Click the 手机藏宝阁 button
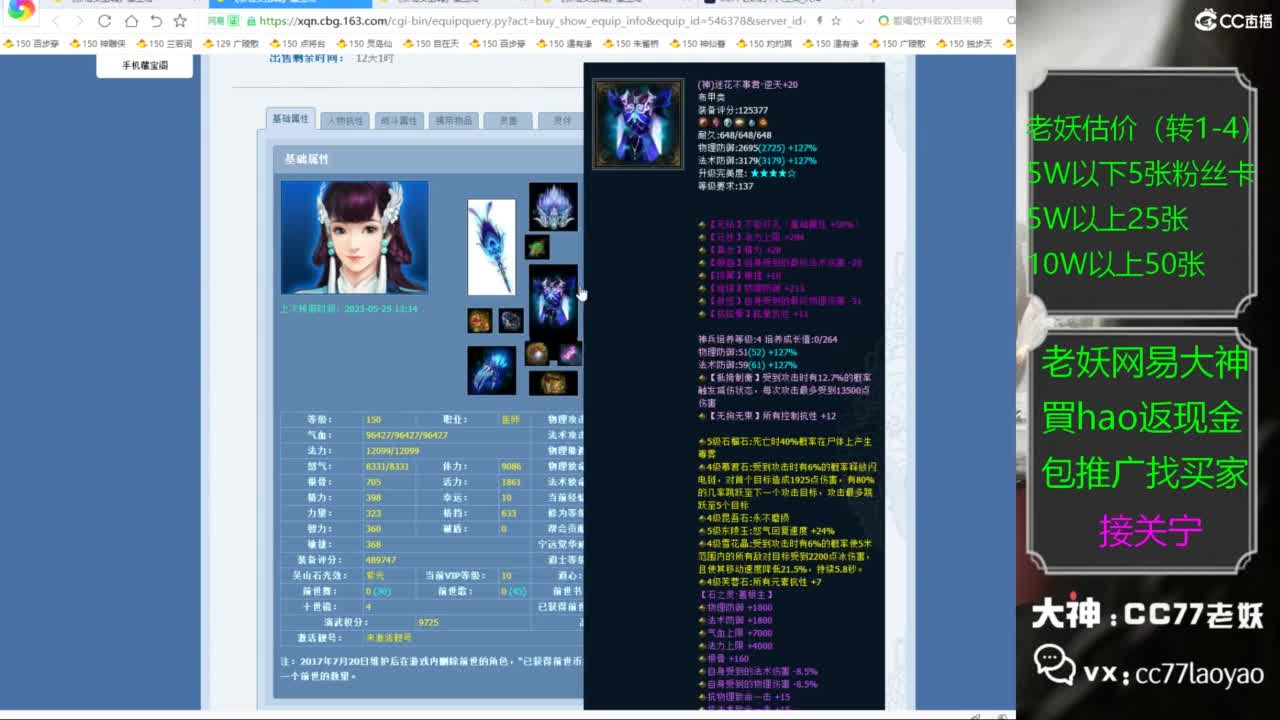 pos(143,63)
